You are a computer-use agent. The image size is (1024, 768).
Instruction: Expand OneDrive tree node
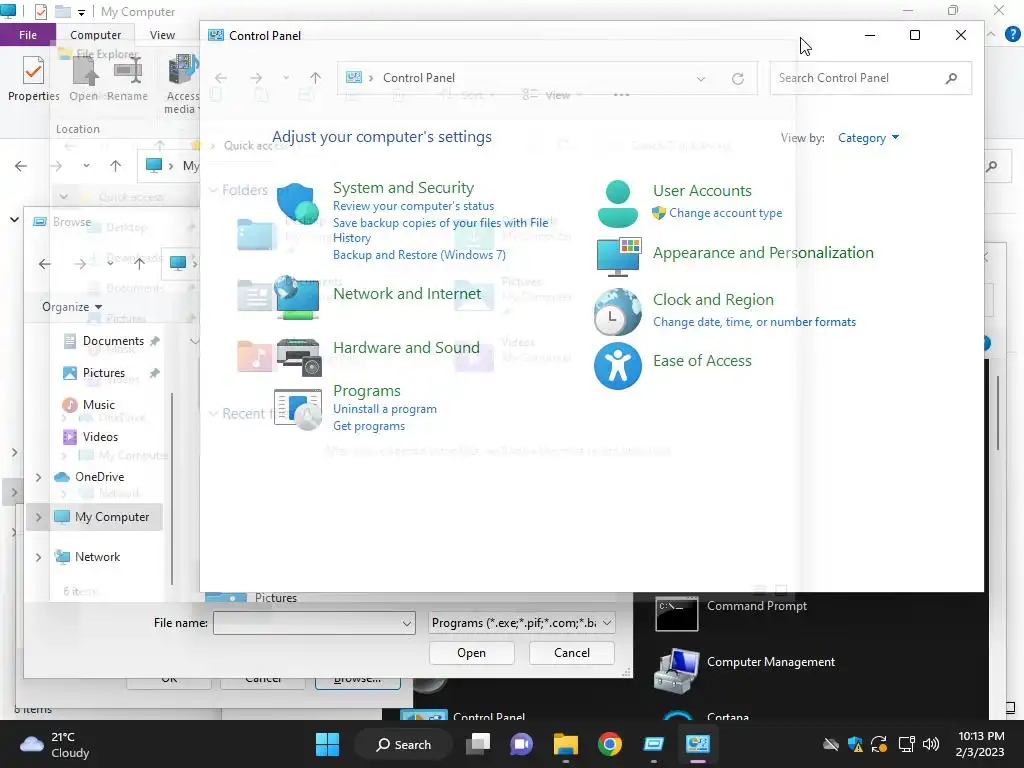coord(39,477)
